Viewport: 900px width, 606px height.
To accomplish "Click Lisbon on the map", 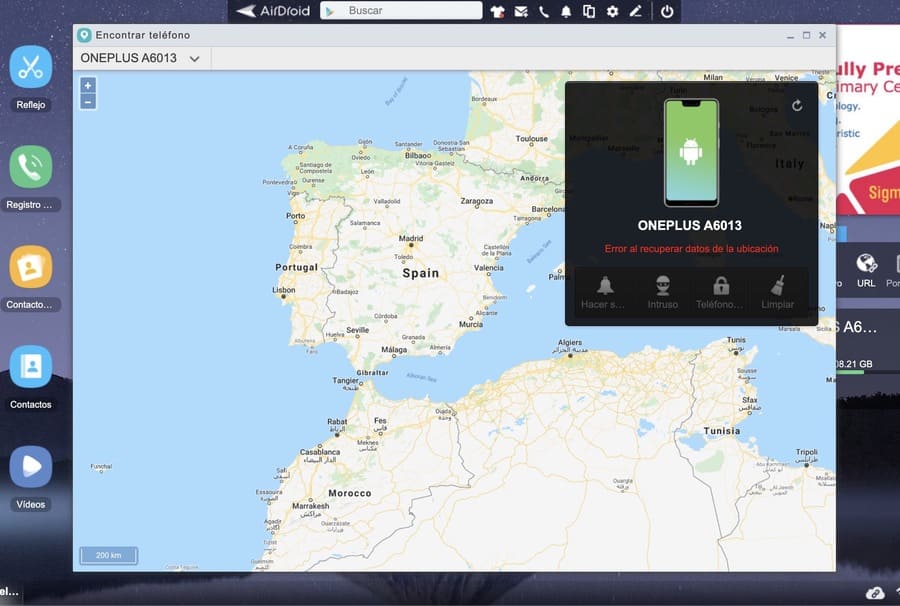I will coord(284,290).
